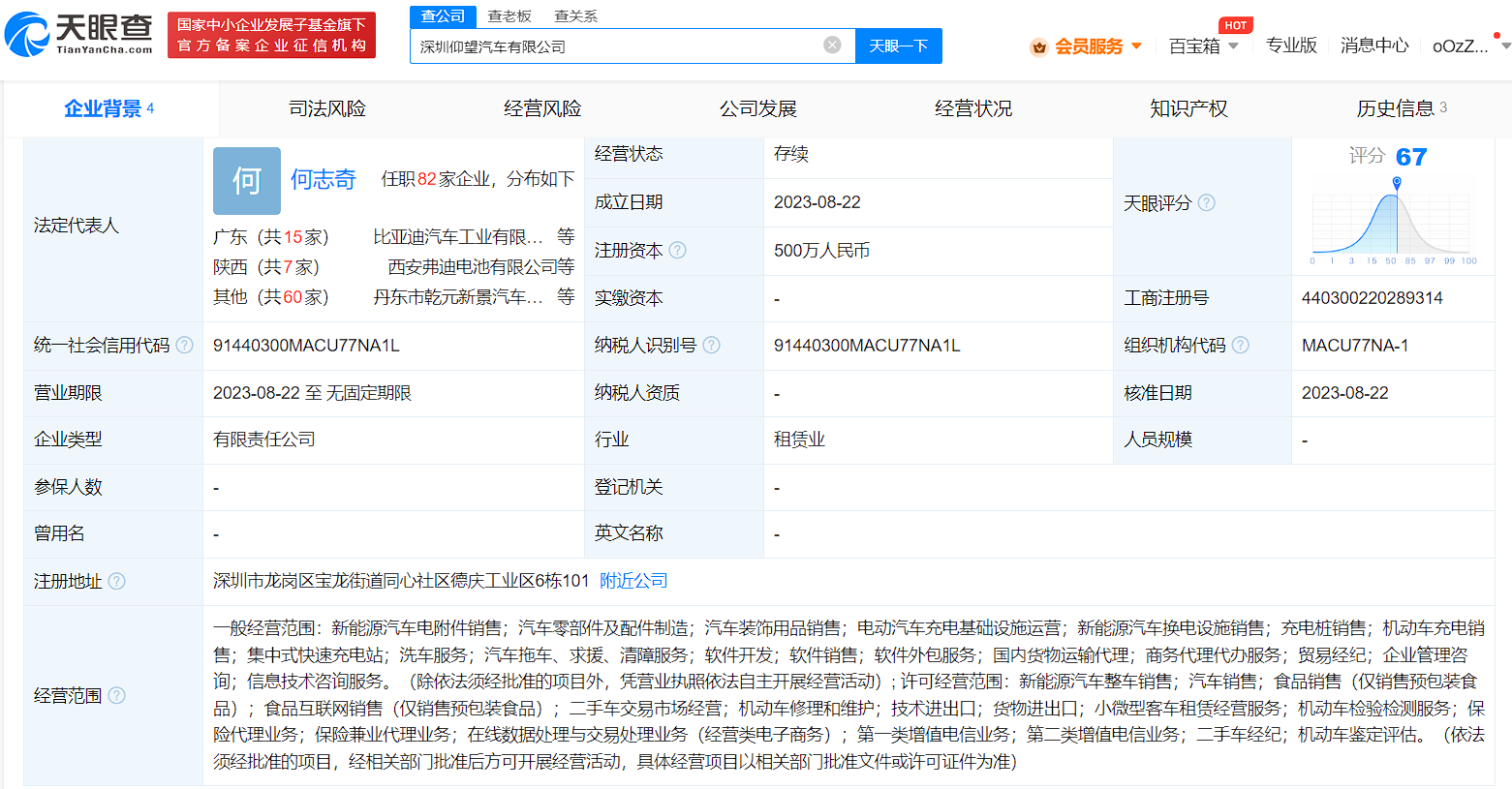Image resolution: width=1512 pixels, height=789 pixels.
Task: Clear the search box with X icon
Action: [832, 45]
